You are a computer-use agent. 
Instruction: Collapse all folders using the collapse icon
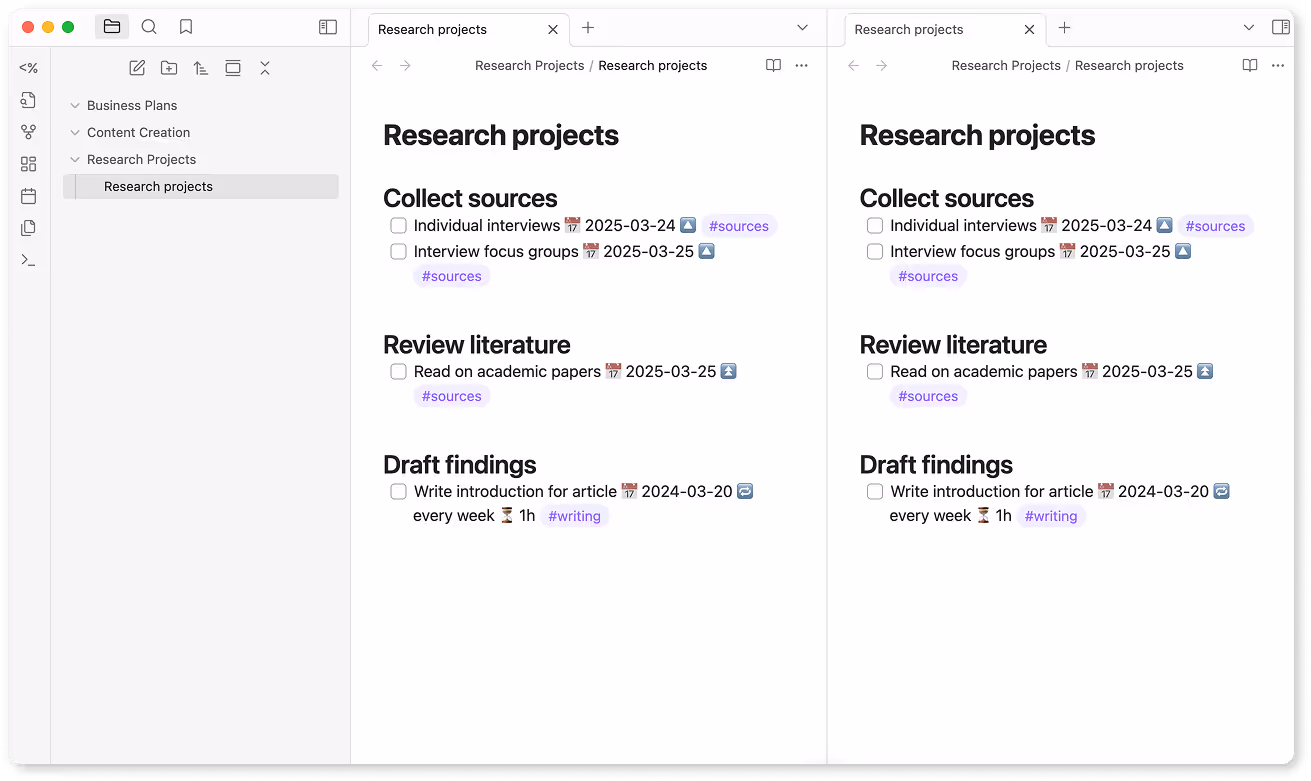(265, 67)
